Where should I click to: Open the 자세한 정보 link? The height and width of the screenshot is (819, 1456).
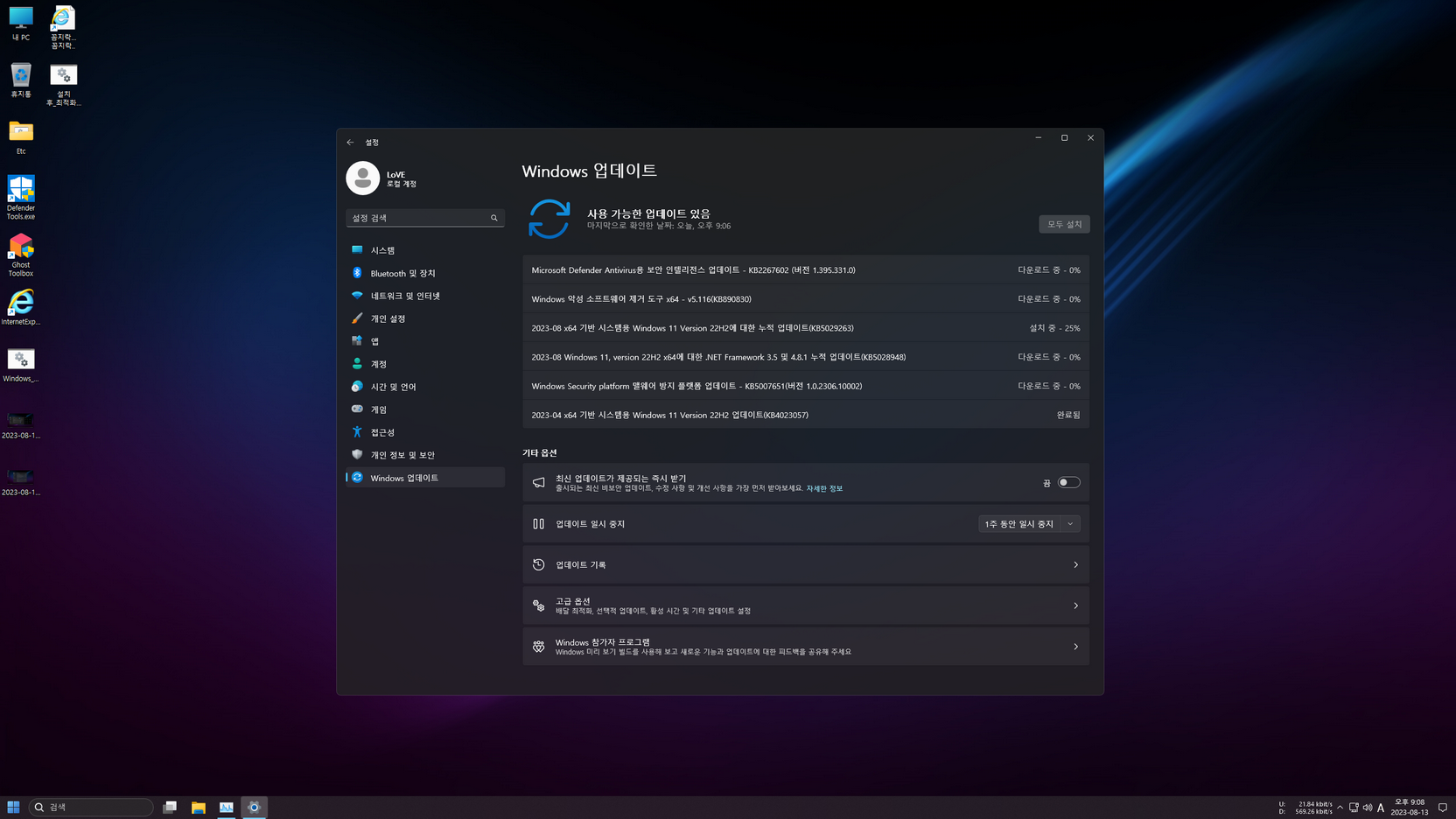[x=824, y=488]
